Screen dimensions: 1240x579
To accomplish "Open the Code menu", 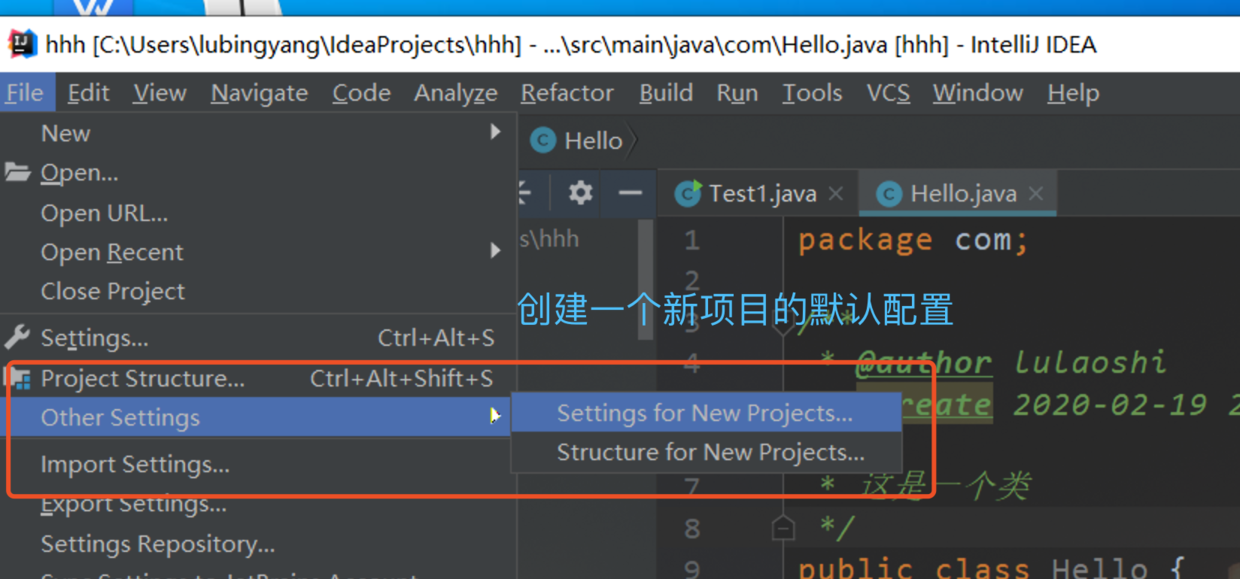I will [x=361, y=93].
